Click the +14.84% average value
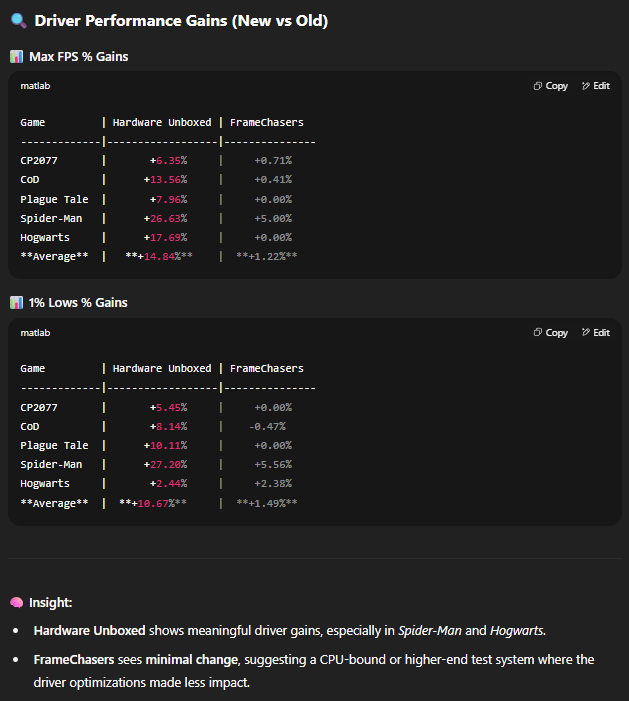The image size is (629, 701). [x=159, y=256]
